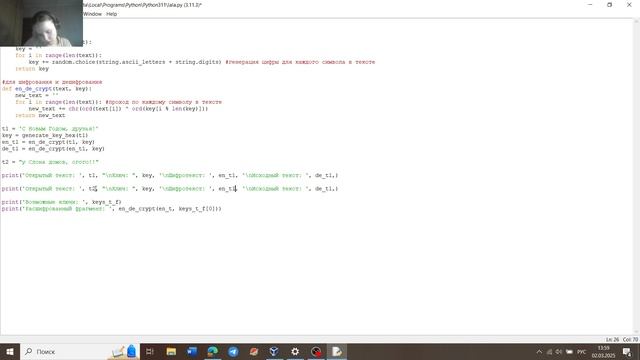Open Telegram from the taskbar
The height and width of the screenshot is (360, 640).
[x=233, y=351]
